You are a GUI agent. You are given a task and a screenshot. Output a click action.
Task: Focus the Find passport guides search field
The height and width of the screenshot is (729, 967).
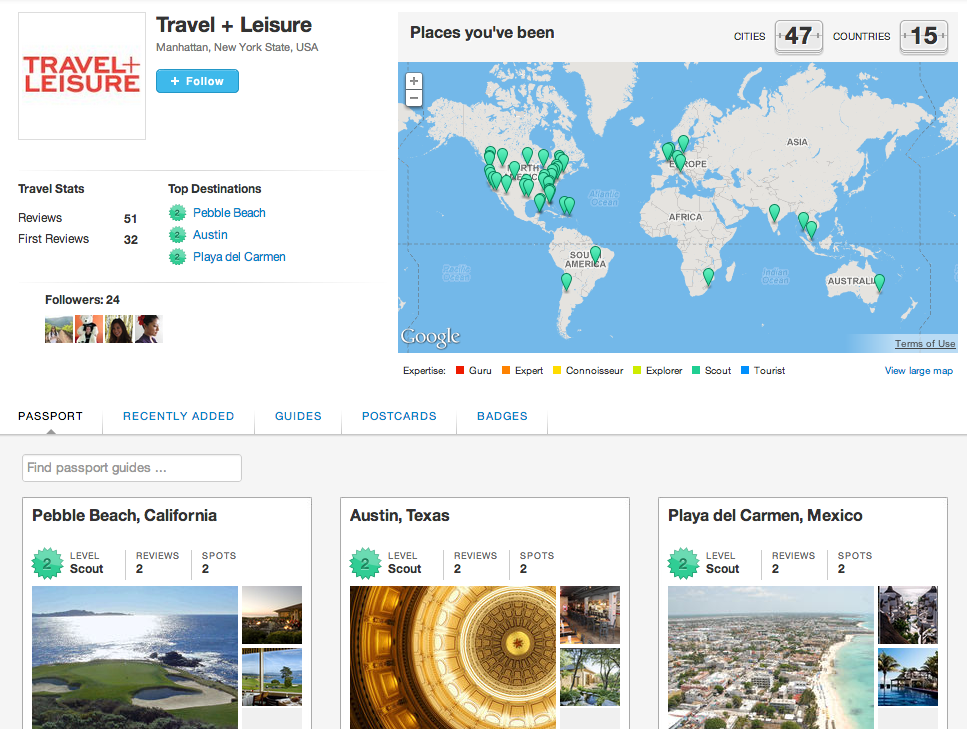(132, 468)
